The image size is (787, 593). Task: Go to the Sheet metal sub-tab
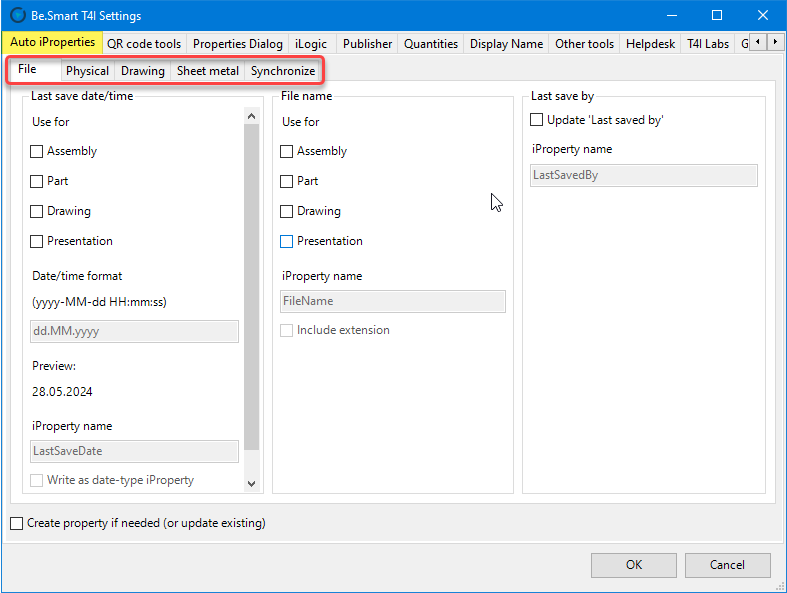pos(207,71)
